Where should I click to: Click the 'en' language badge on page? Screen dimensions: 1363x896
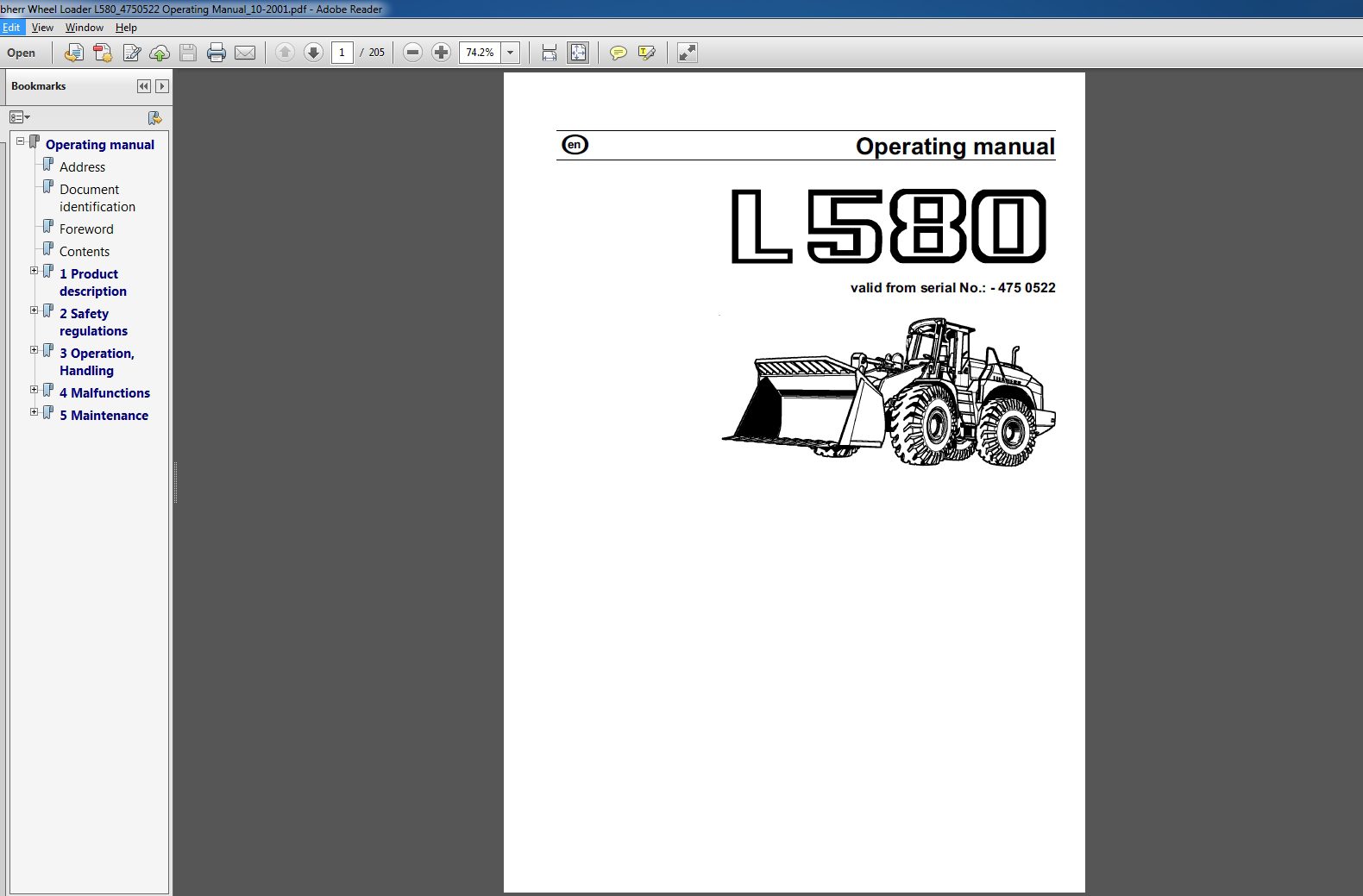[x=575, y=145]
